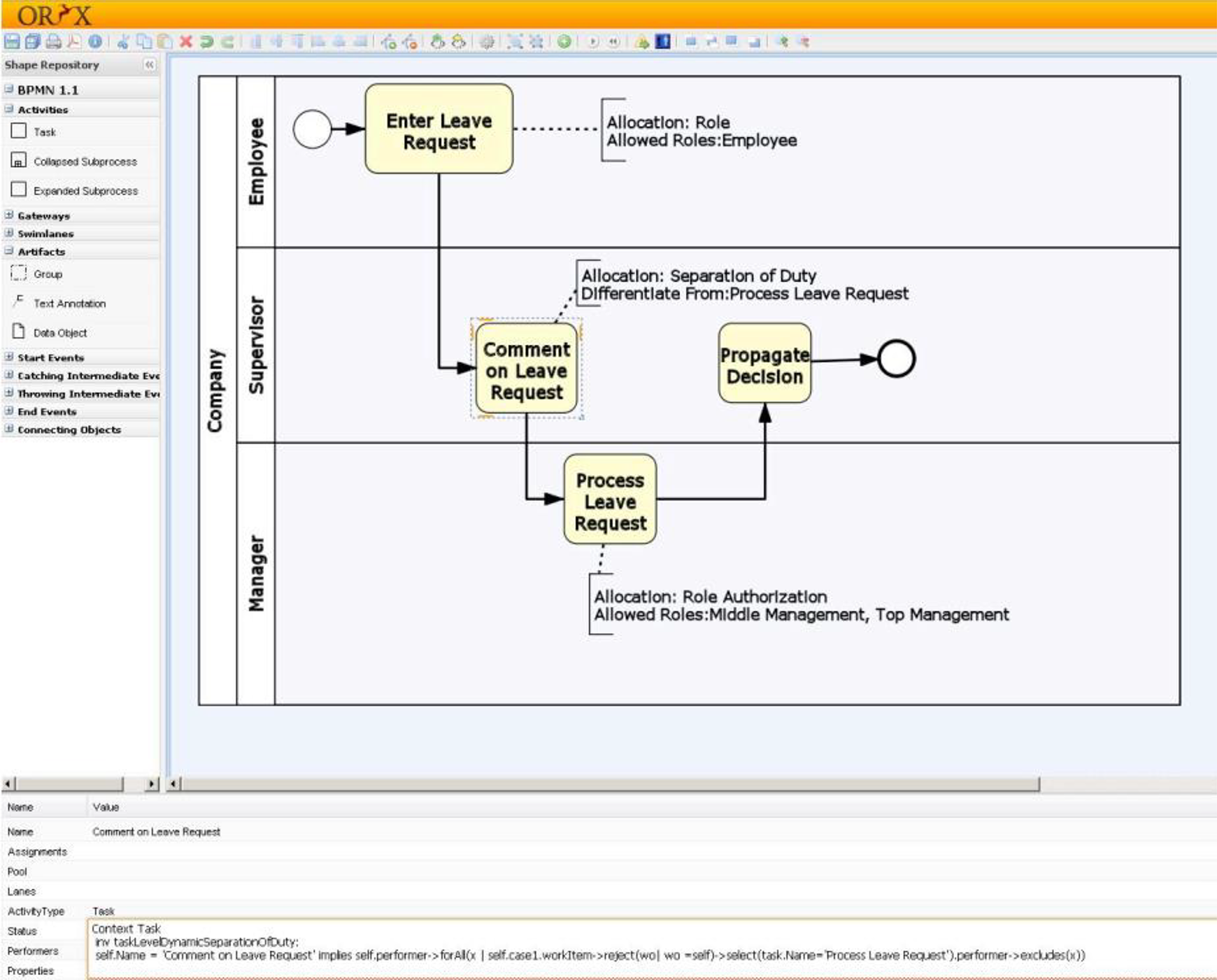Click the ActivityType property row
The width and height of the screenshot is (1217, 980).
[608, 911]
